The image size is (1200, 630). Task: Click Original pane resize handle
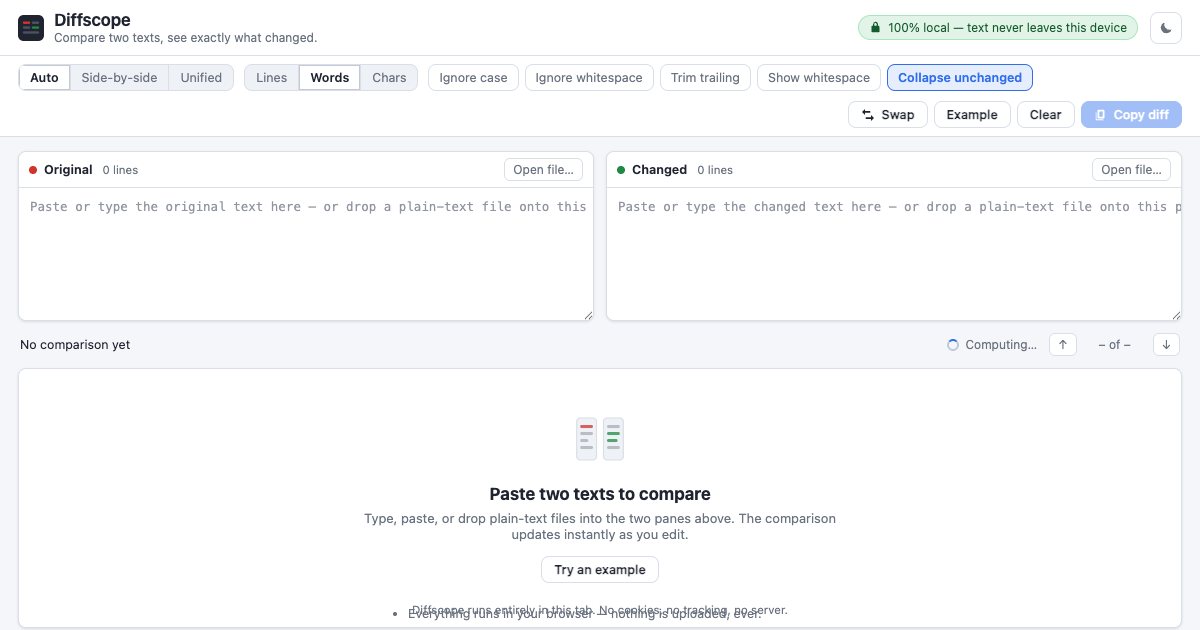click(588, 315)
